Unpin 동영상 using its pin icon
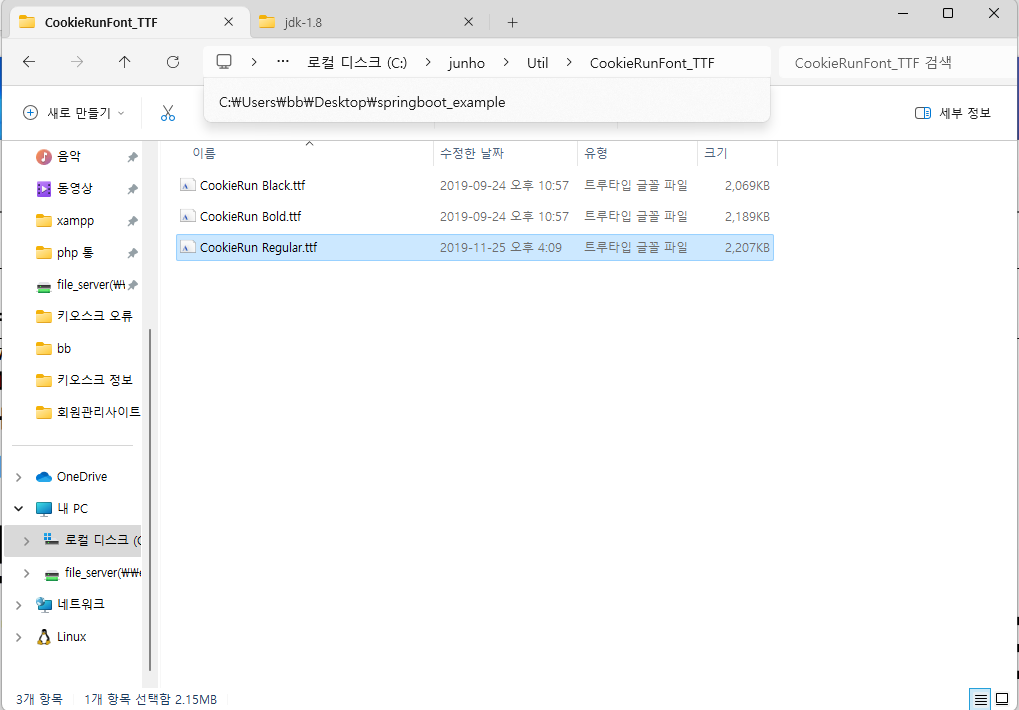Viewport: 1019px width, 710px height. [x=133, y=189]
